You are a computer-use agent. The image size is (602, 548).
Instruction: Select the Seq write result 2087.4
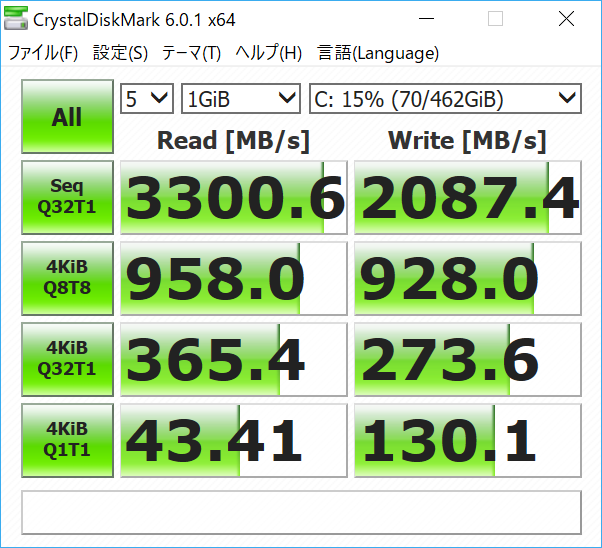pyautogui.click(x=468, y=197)
